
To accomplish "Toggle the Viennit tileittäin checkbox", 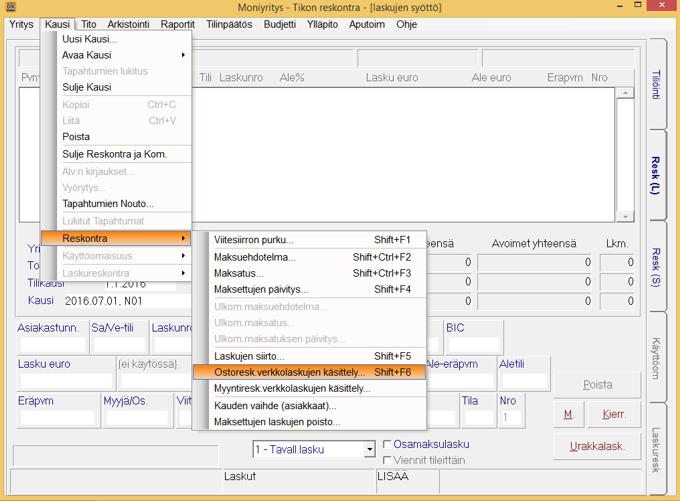I will tap(387, 460).
